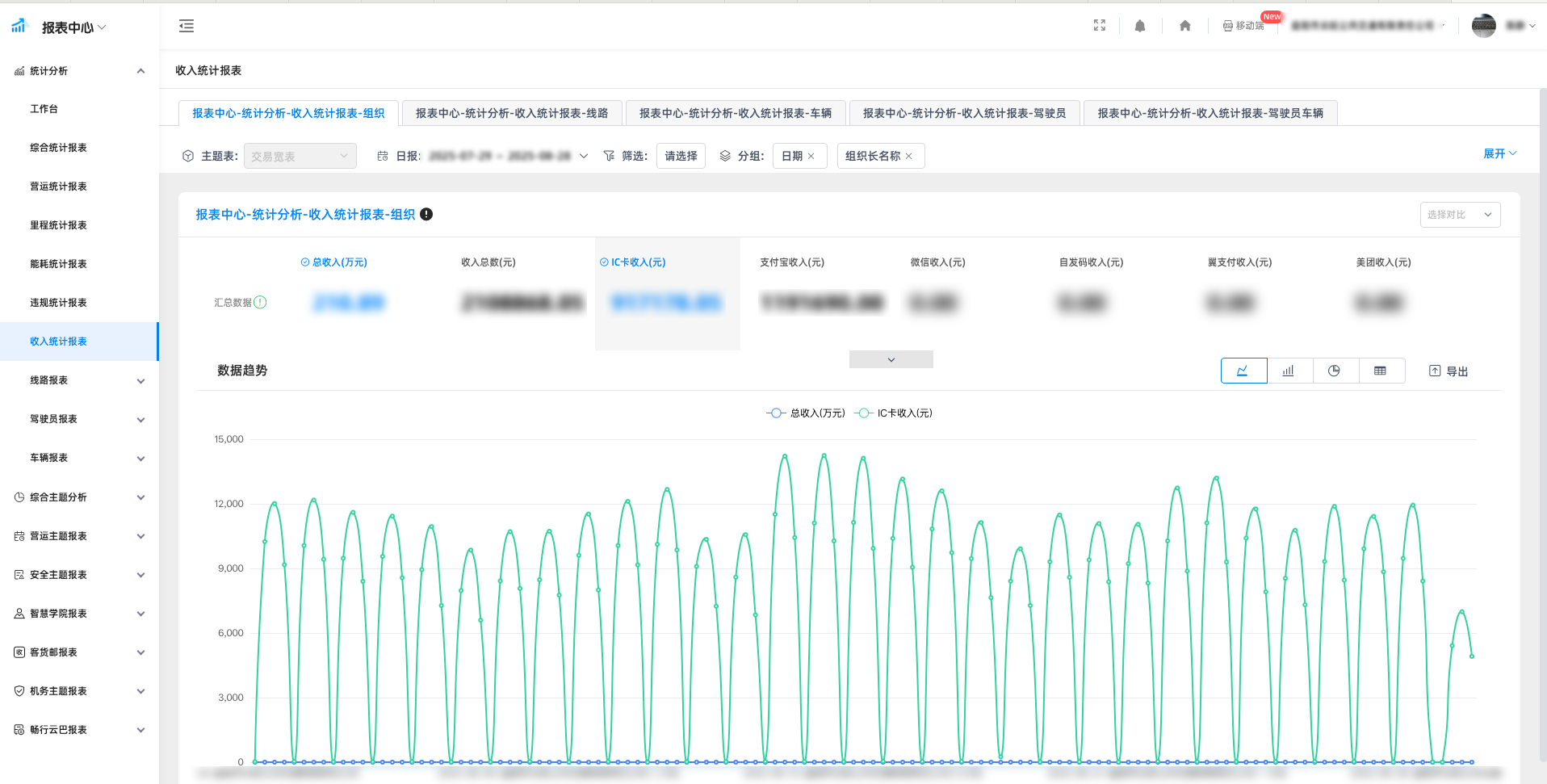Switch to 收入统计报表-线路 tab
The width and height of the screenshot is (1547, 784).
511,113
